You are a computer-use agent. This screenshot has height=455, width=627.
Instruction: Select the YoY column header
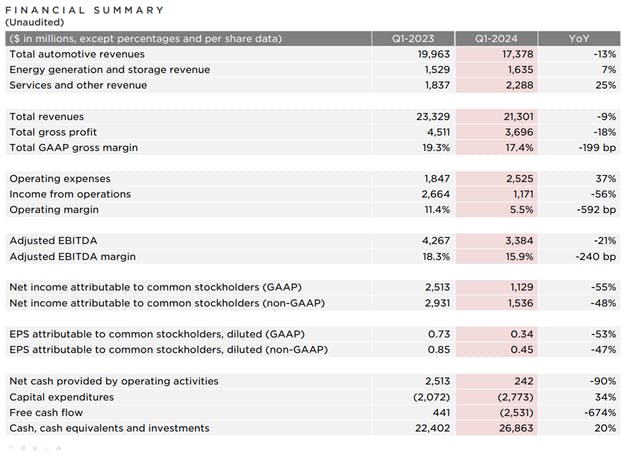[579, 38]
